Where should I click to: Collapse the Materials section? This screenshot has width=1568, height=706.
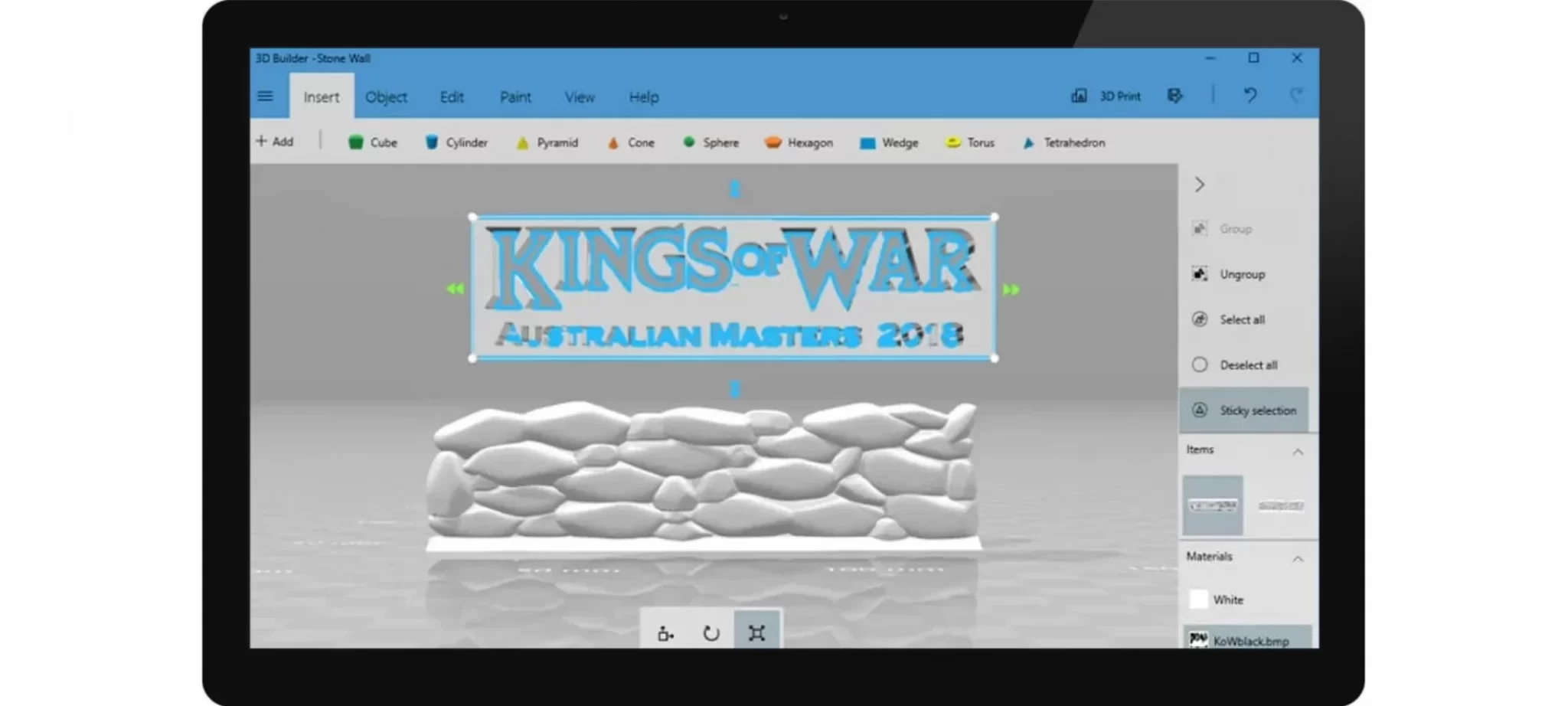[x=1298, y=559]
